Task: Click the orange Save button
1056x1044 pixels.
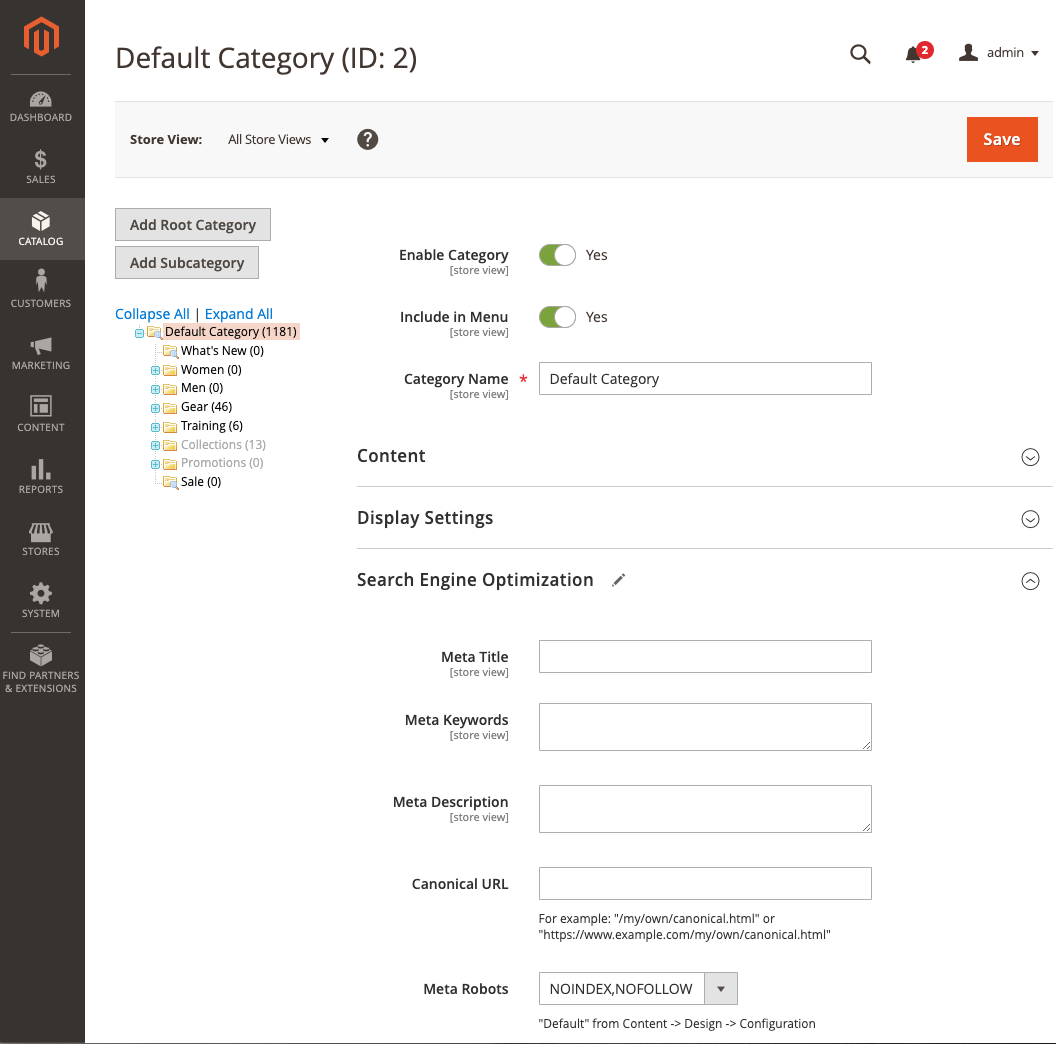Action: 1001,139
